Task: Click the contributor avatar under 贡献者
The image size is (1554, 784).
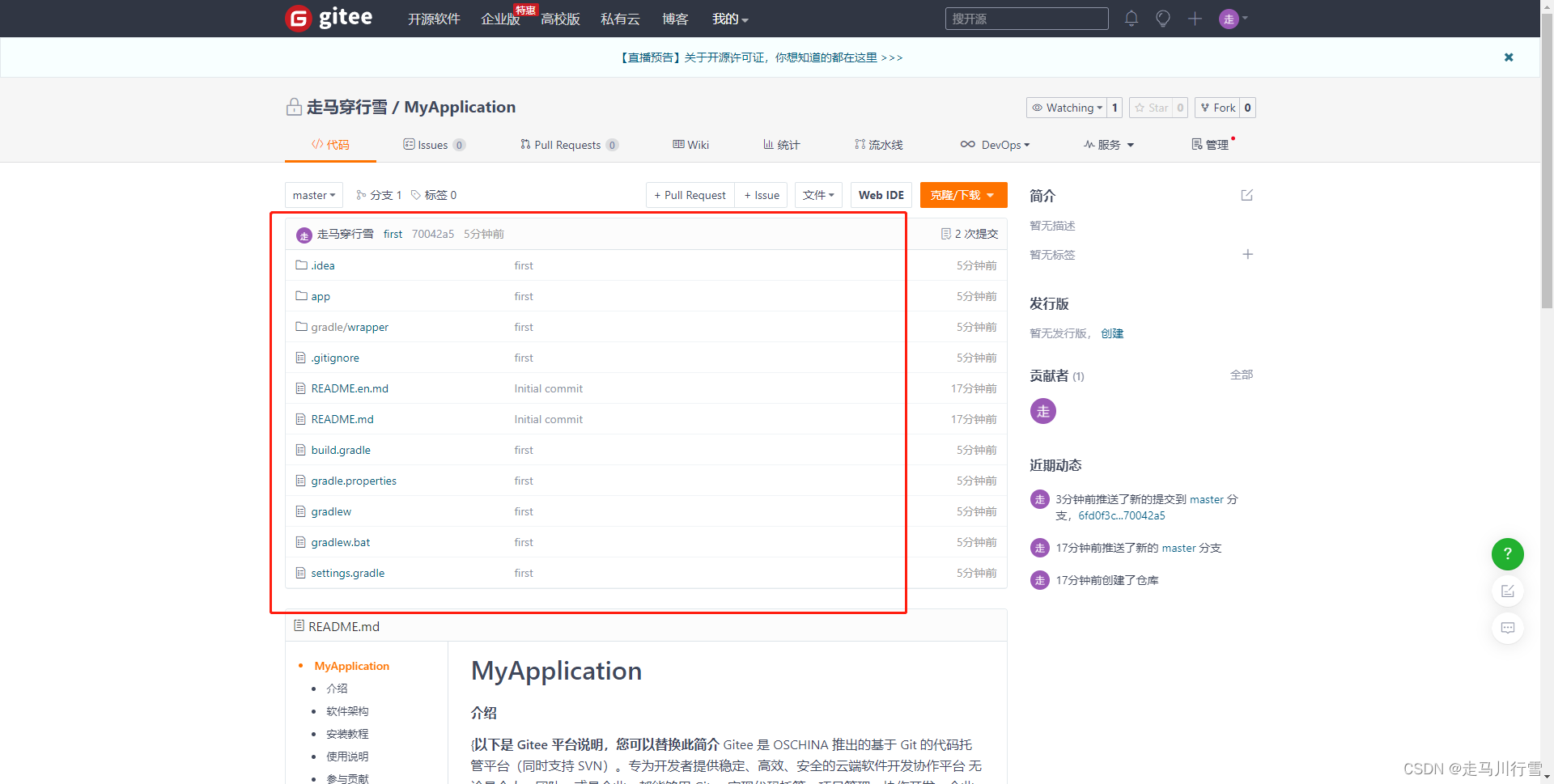Action: 1043,411
